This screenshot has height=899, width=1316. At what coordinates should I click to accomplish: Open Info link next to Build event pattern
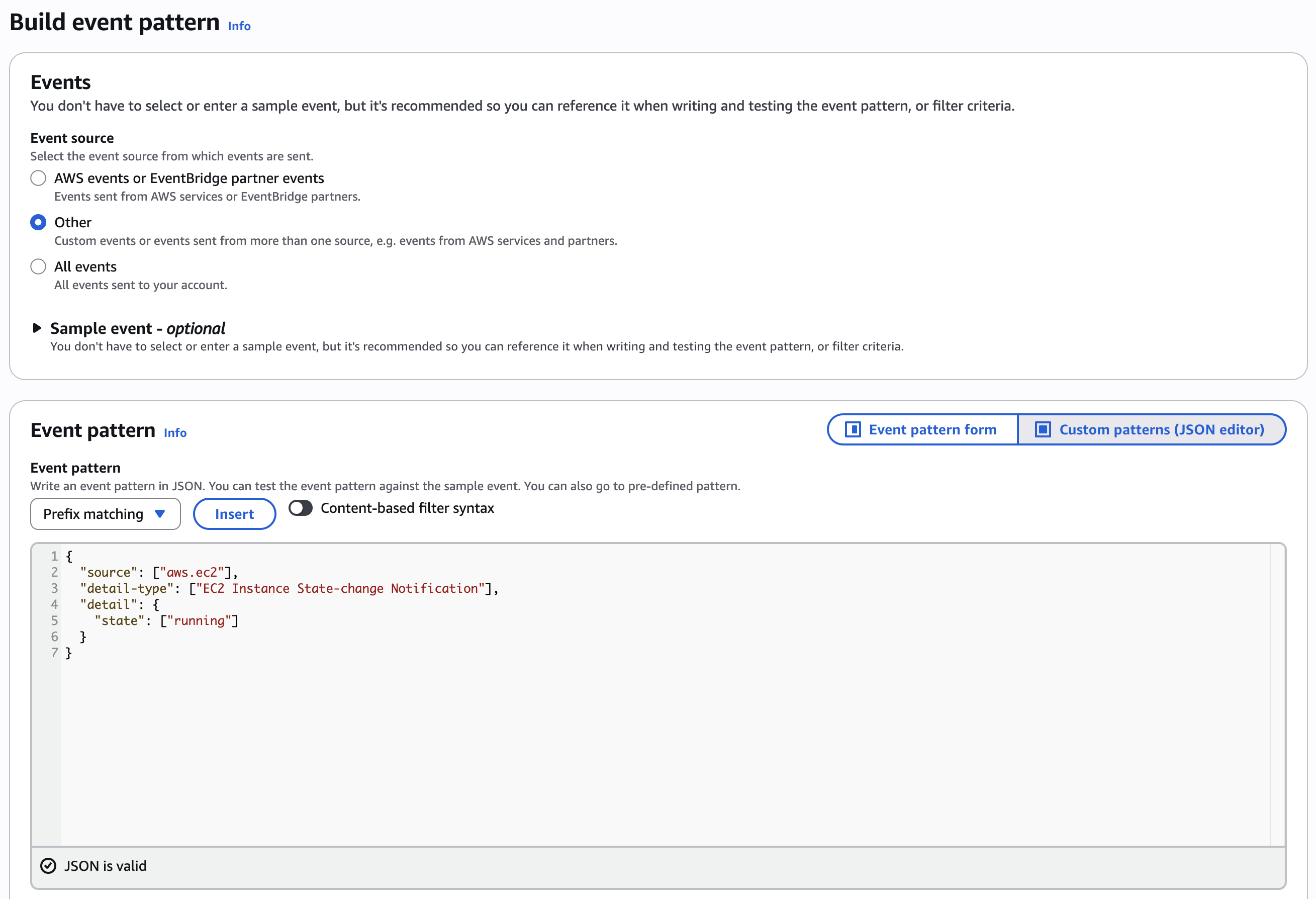tap(239, 26)
